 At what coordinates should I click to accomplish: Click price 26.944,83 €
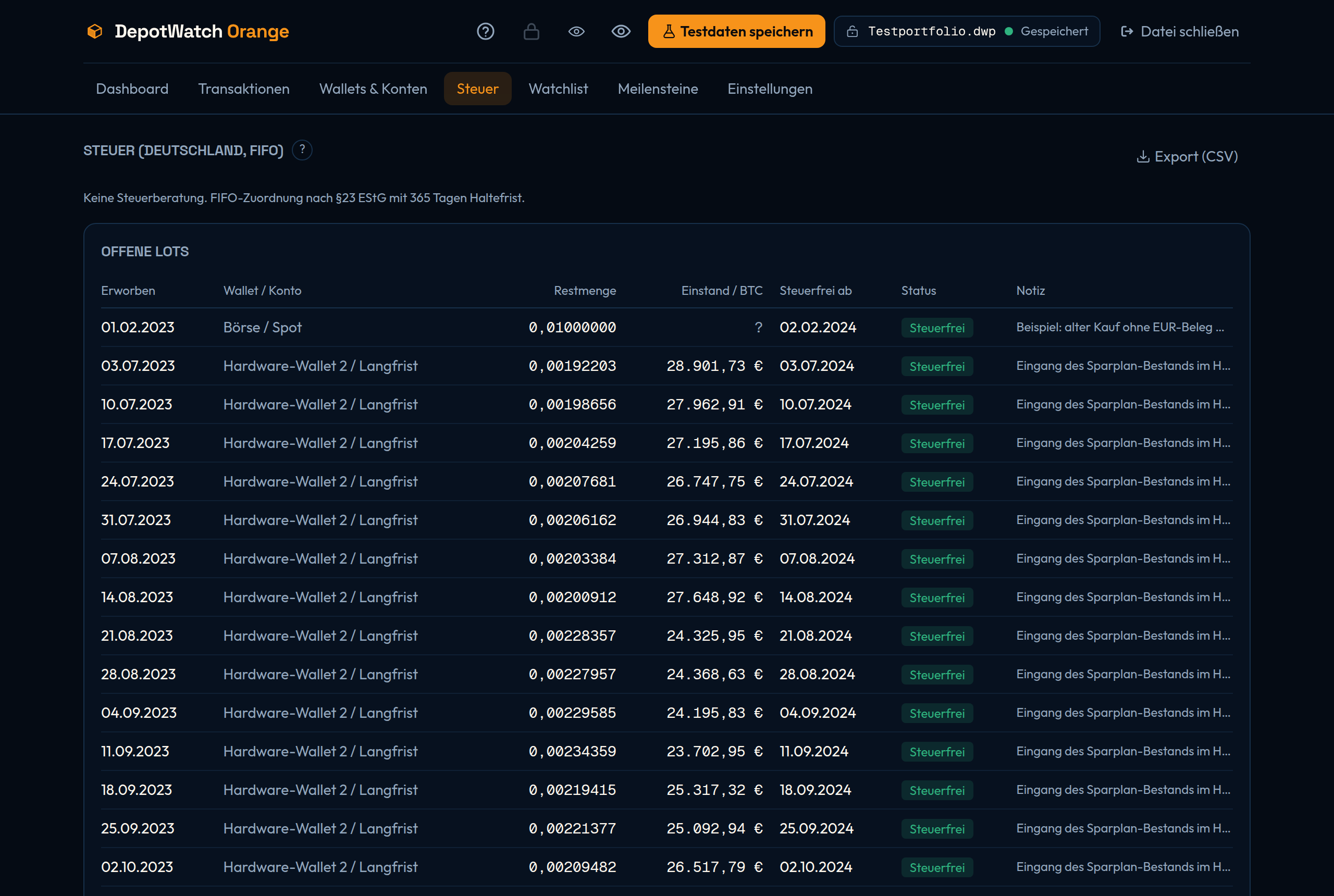(x=714, y=520)
